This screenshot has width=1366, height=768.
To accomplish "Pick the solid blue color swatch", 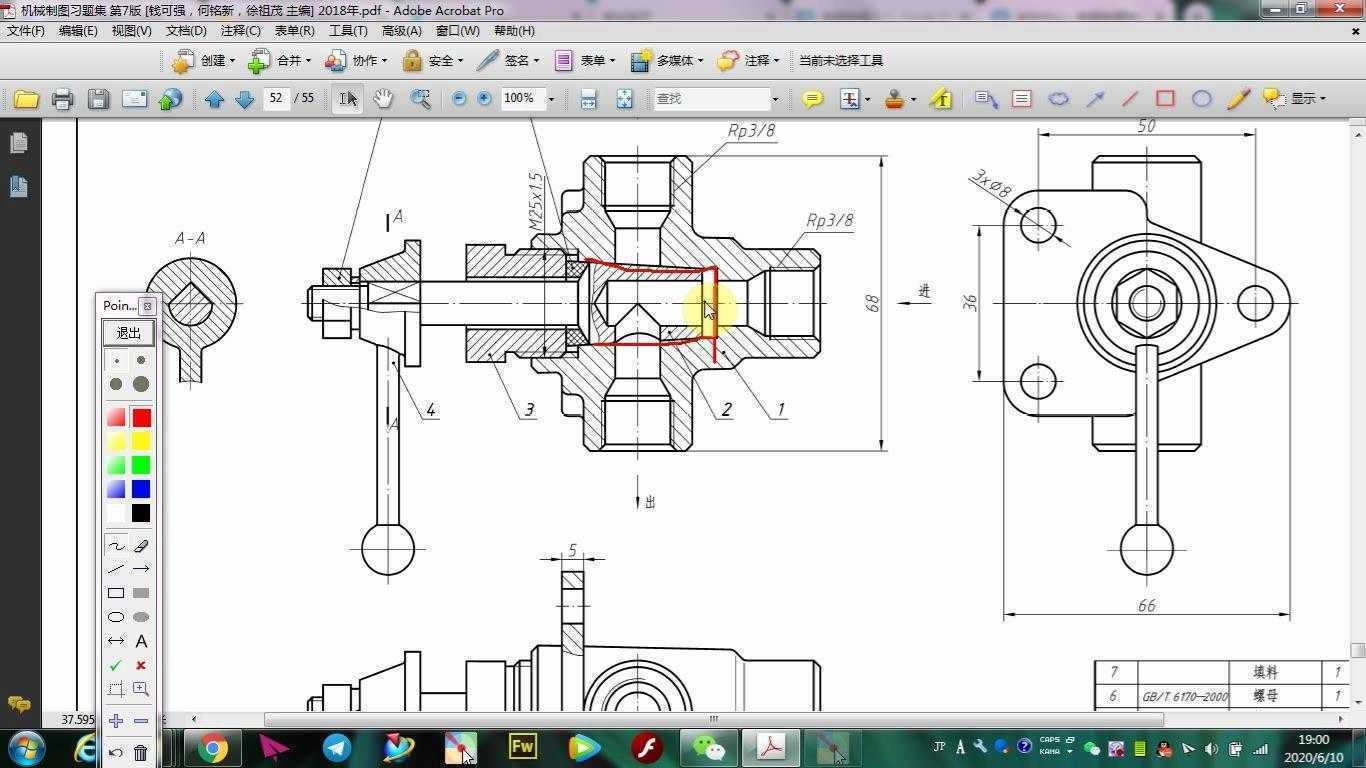I will (x=141, y=489).
